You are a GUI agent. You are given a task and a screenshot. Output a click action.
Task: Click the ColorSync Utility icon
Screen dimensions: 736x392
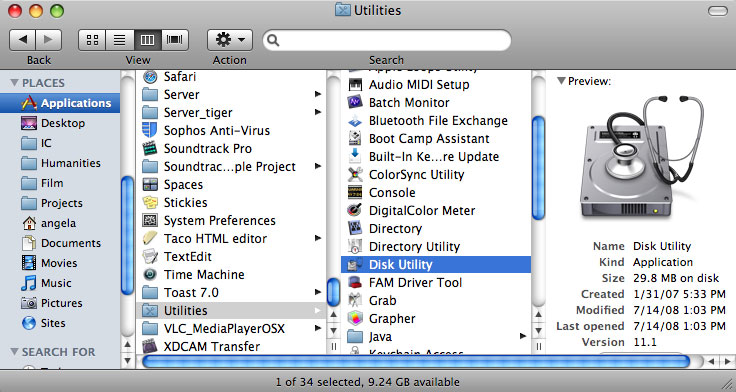[x=355, y=175]
